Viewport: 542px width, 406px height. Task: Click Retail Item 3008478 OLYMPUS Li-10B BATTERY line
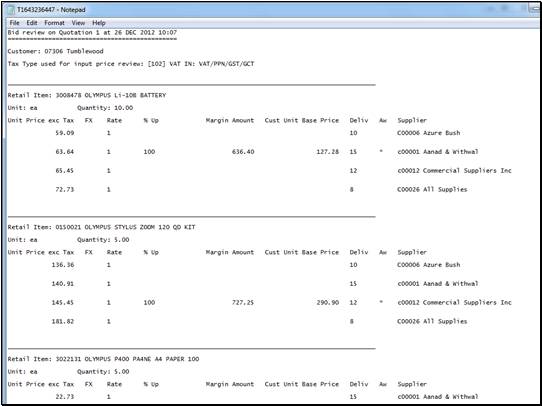pyautogui.click(x=87, y=95)
